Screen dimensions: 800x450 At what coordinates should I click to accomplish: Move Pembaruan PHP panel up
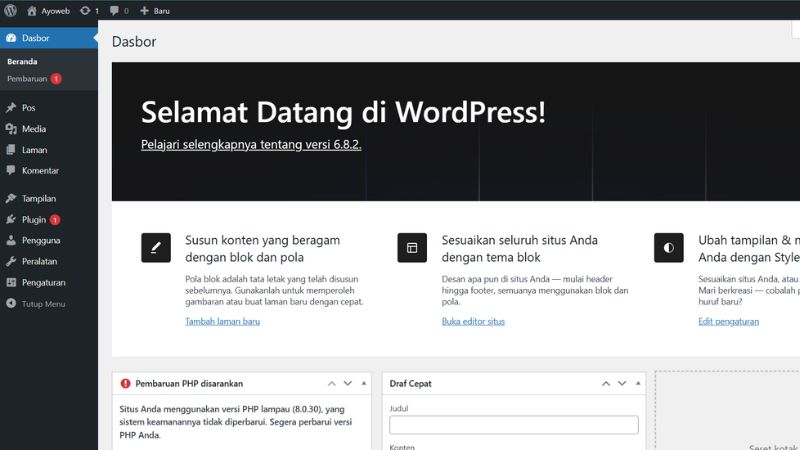coord(331,383)
